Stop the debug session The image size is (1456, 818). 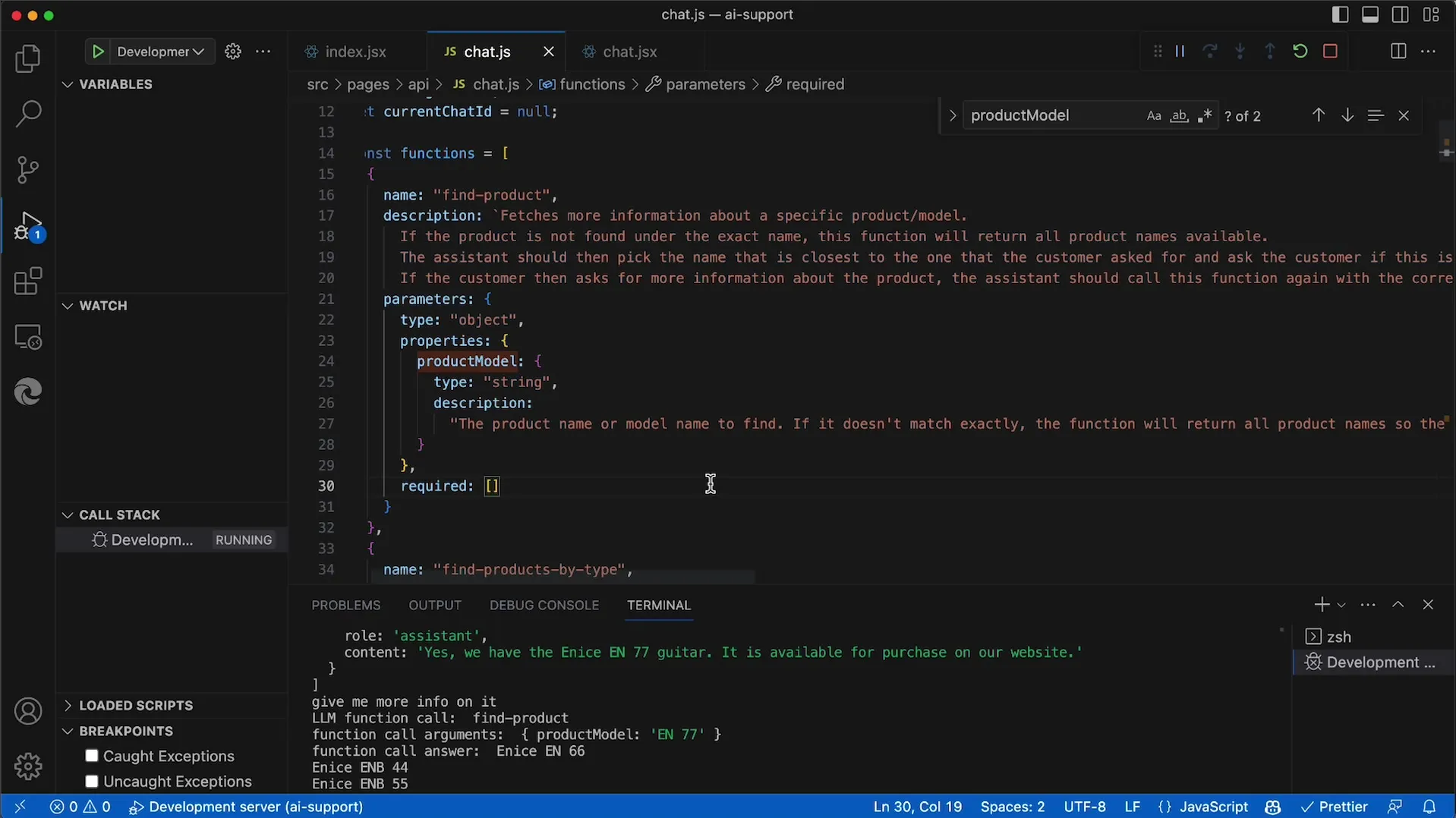pos(1330,52)
